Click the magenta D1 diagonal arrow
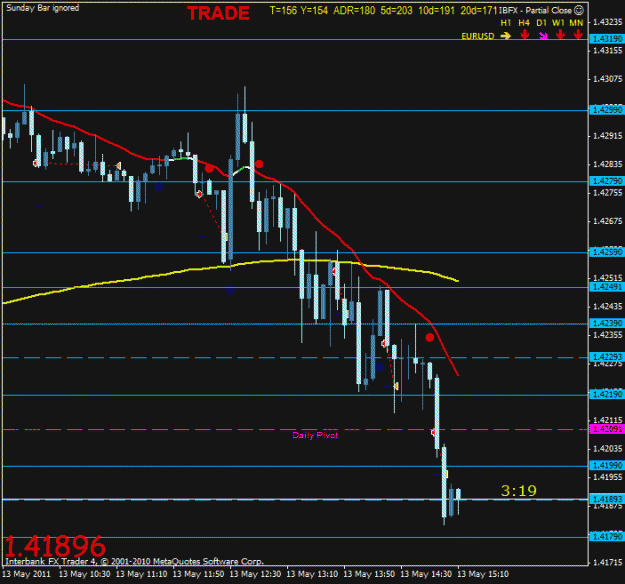625x584 pixels. point(543,36)
